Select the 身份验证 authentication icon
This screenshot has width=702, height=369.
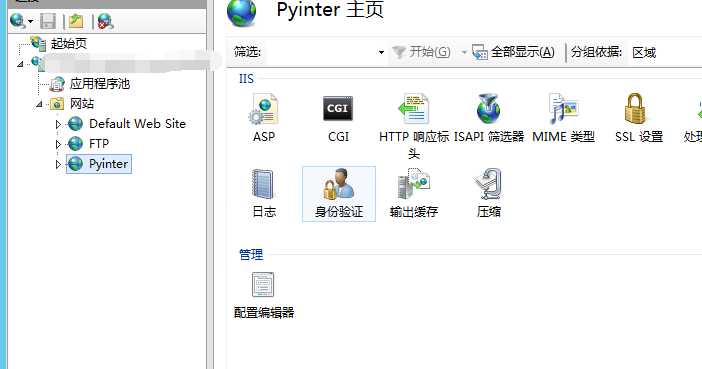339,184
